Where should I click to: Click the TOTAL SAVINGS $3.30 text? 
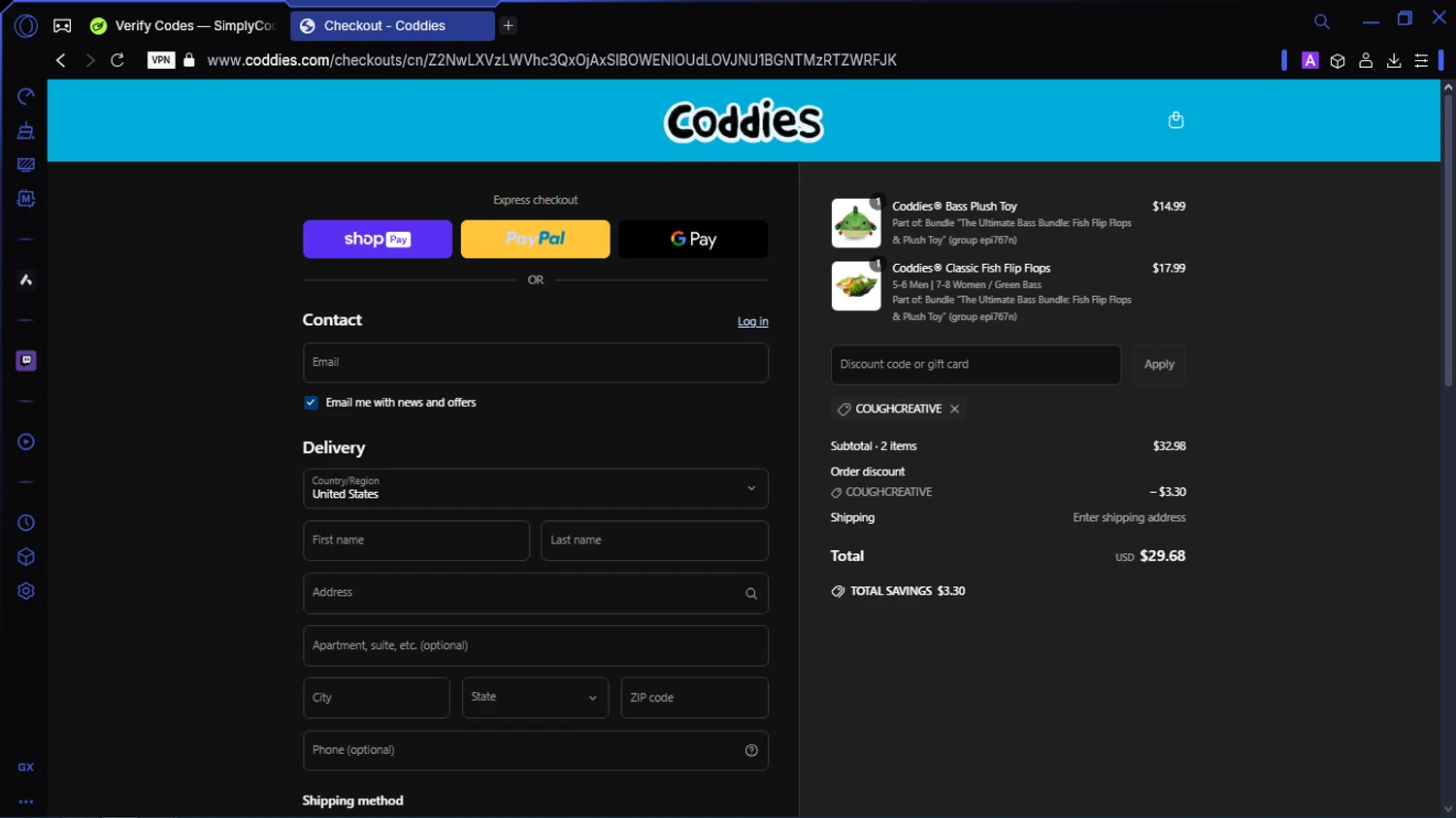[908, 591]
